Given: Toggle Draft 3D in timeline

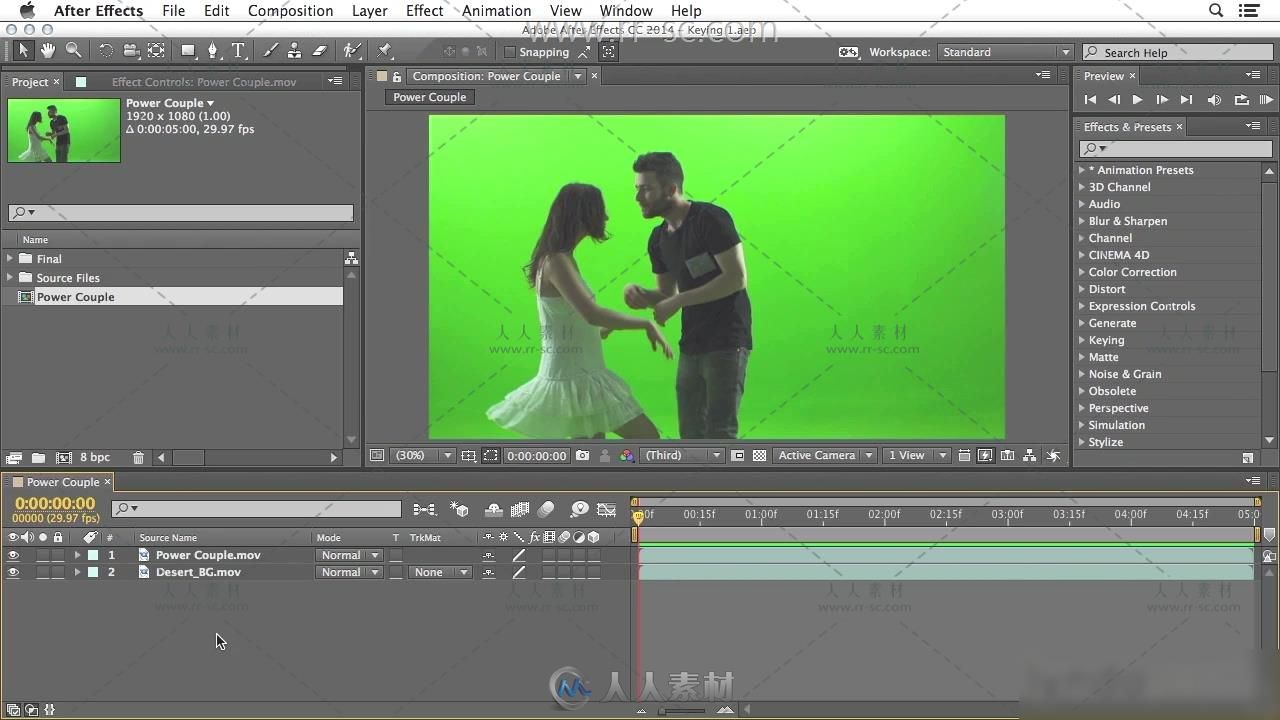Looking at the screenshot, I should (460, 510).
